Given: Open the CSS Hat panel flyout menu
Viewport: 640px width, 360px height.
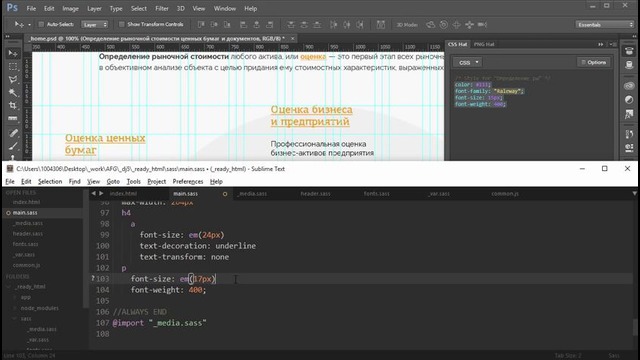Looking at the screenshot, I should pyautogui.click(x=613, y=44).
